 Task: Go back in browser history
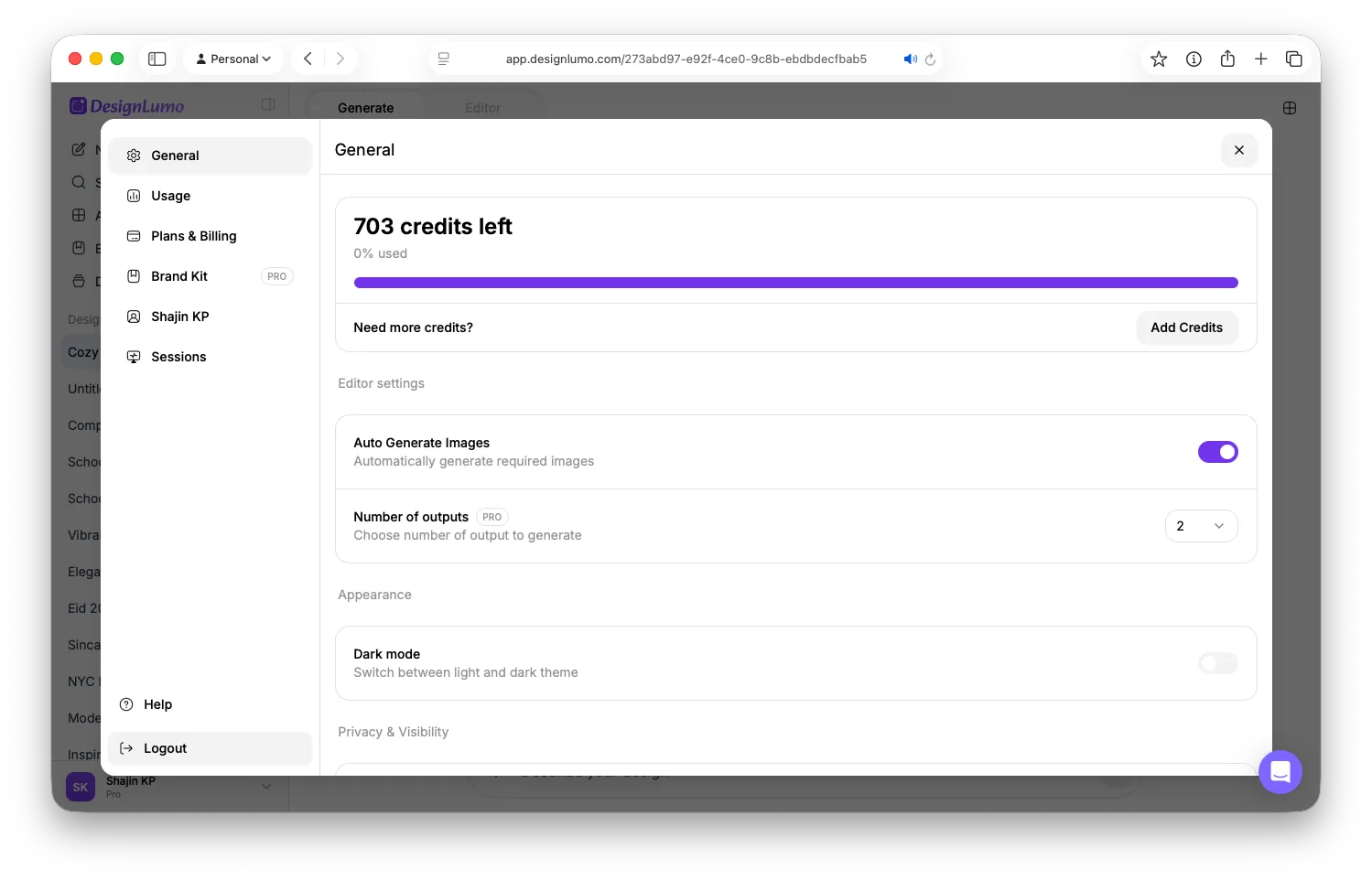[308, 59]
